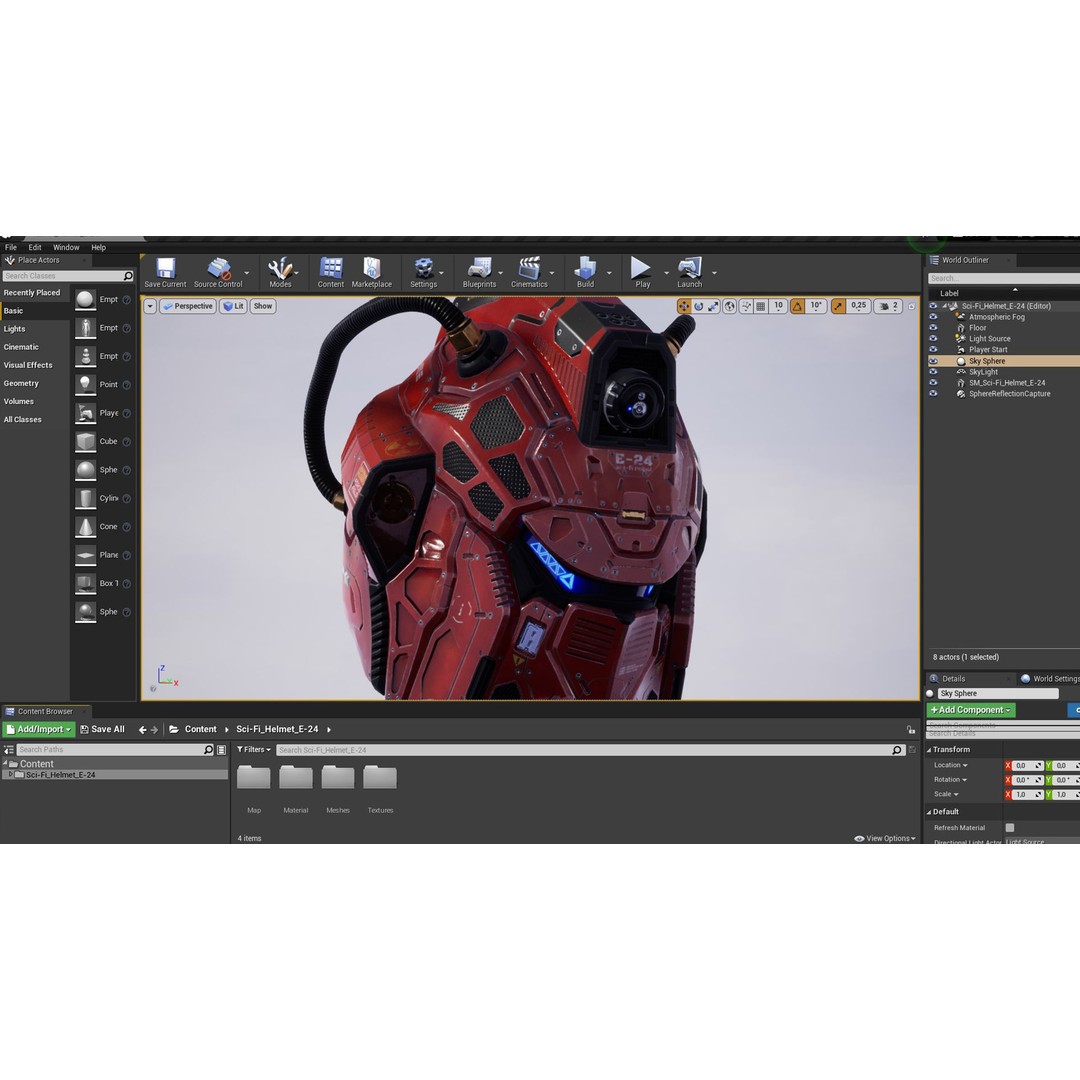
Task: Select the rotate gizmo mode
Action: click(x=699, y=307)
